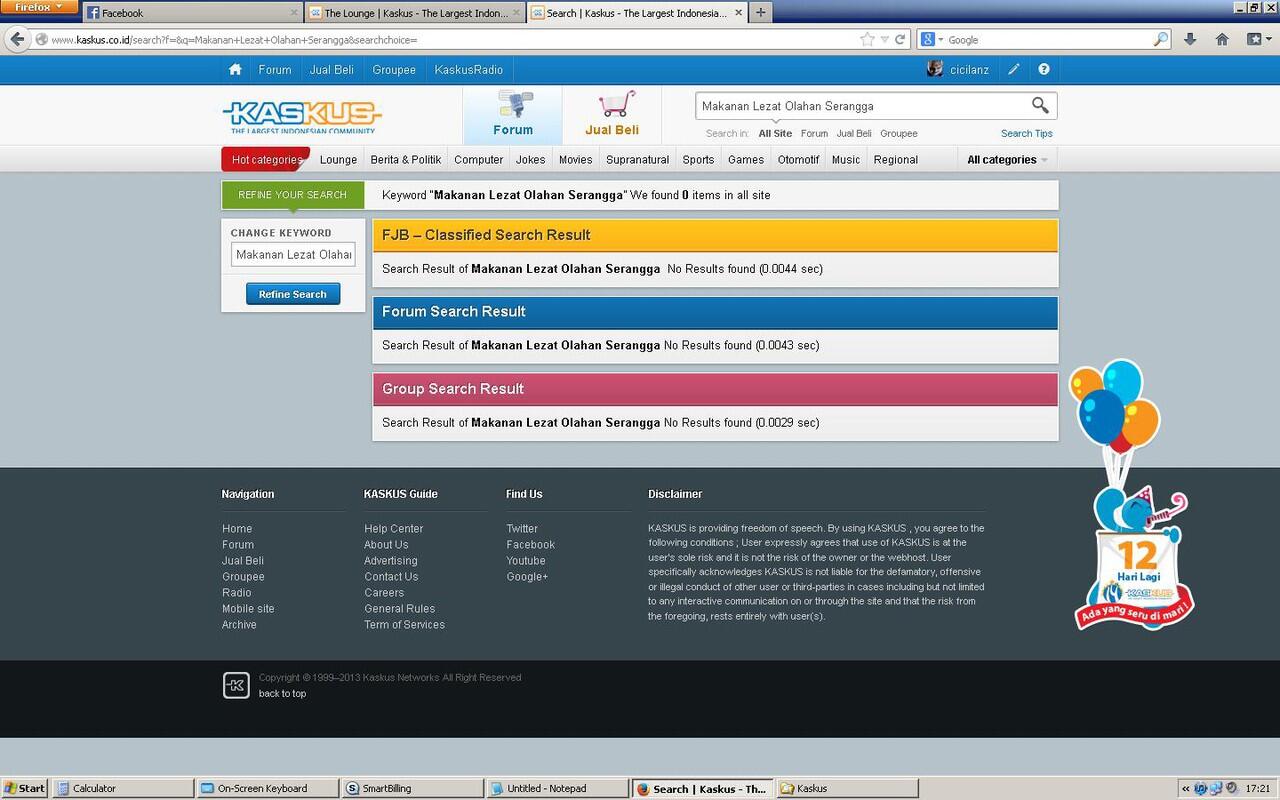Open On-Screen Keyboard from the taskbar
Screen dimensions: 1280x800
(x=267, y=788)
